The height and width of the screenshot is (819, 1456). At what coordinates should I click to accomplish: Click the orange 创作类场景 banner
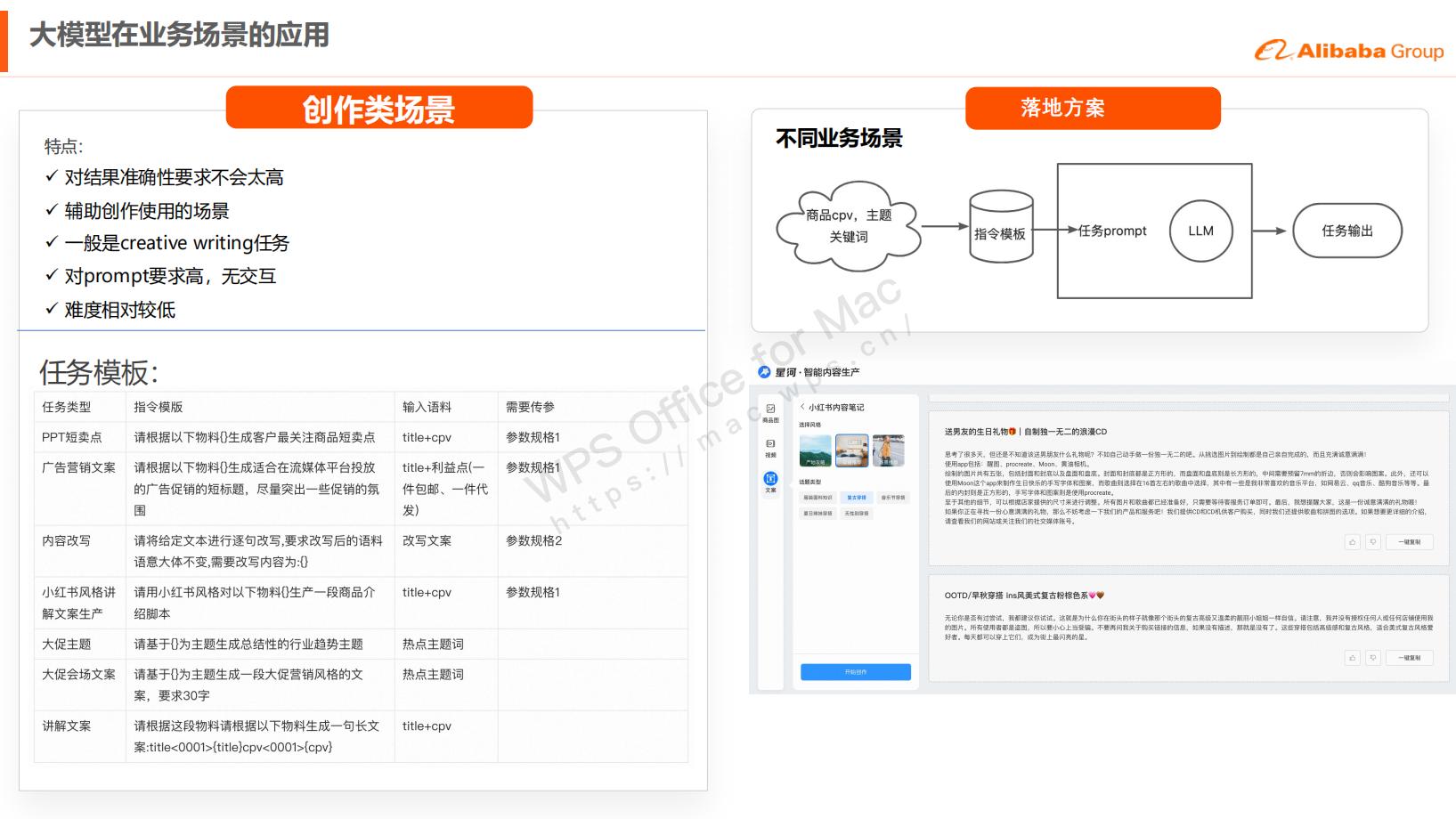coord(379,108)
